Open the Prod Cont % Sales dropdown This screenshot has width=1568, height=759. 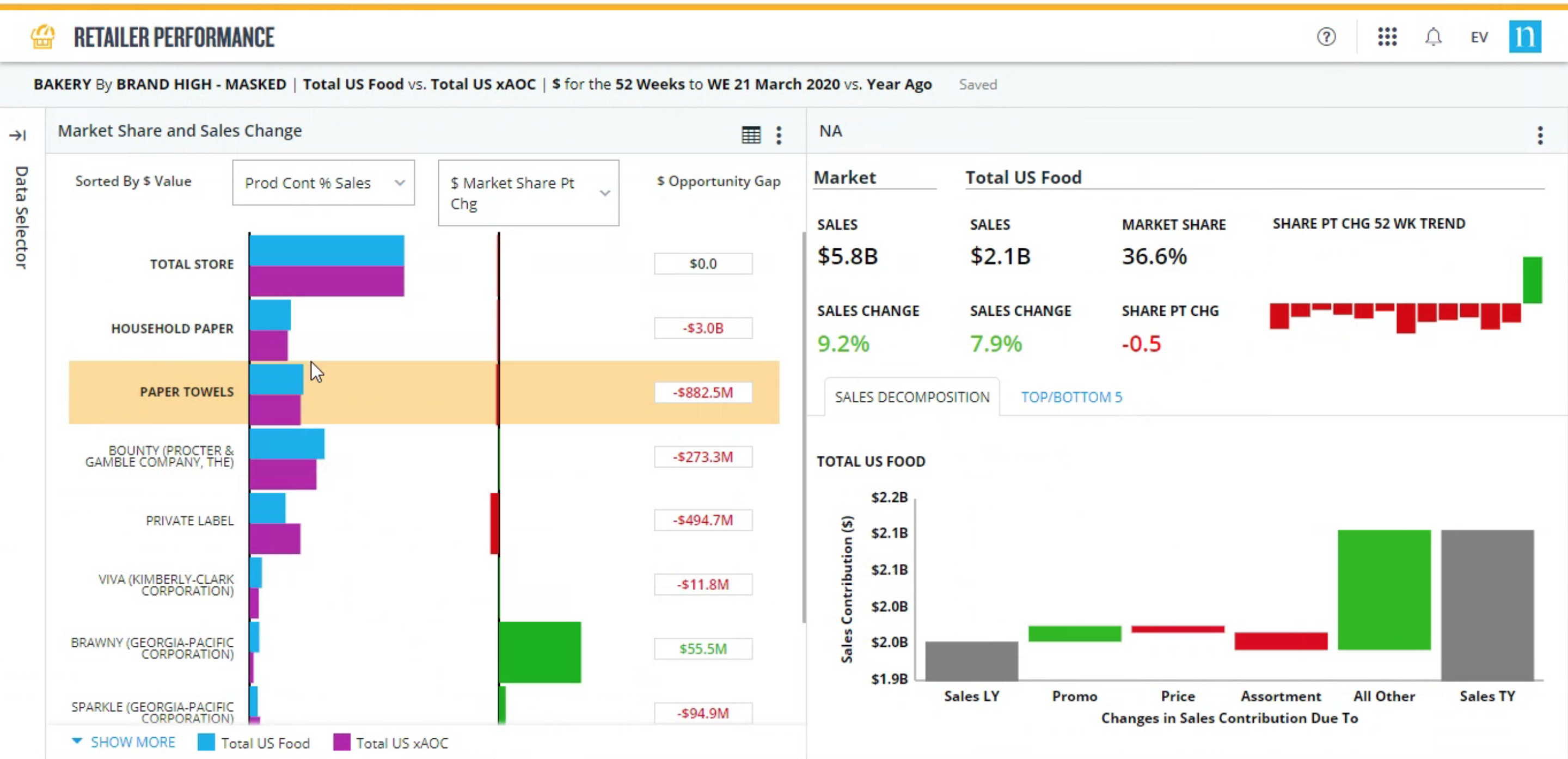[x=323, y=182]
